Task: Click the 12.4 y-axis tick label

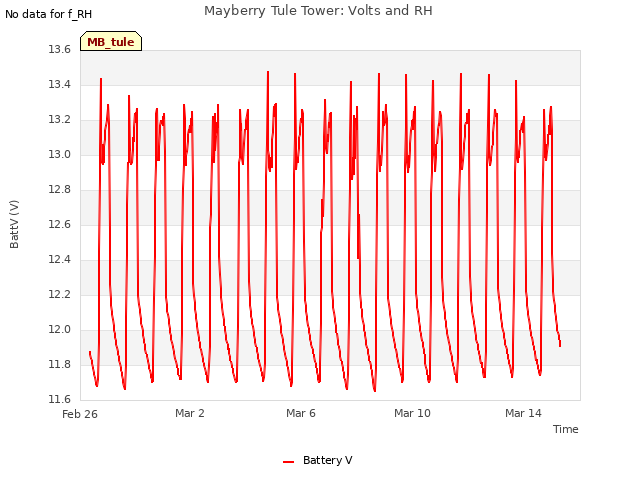Action: point(59,260)
